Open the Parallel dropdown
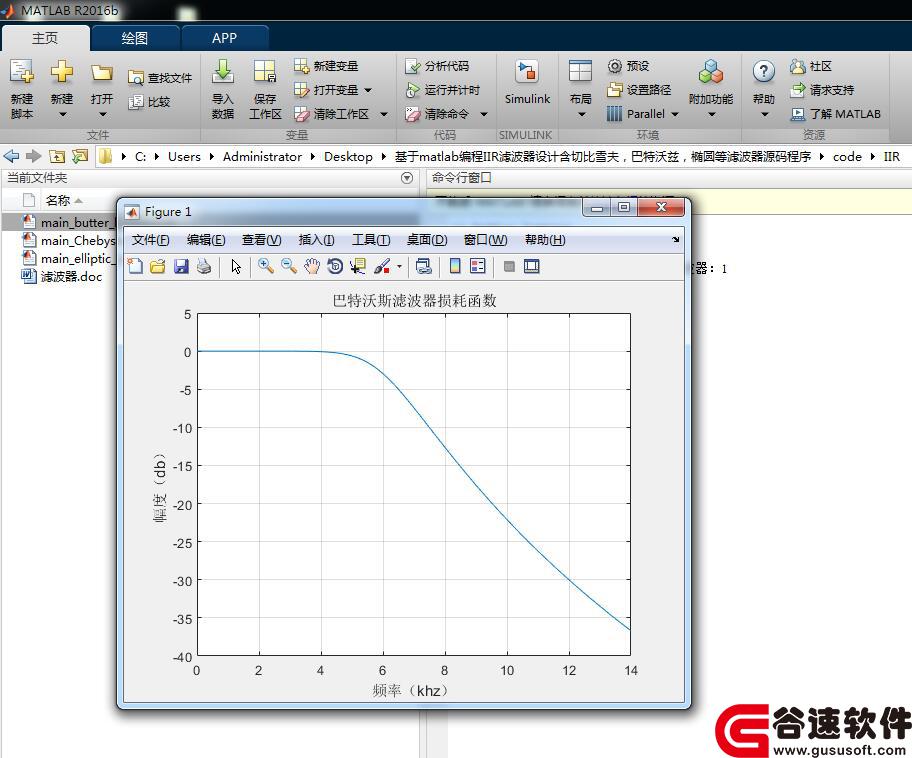 click(675, 114)
